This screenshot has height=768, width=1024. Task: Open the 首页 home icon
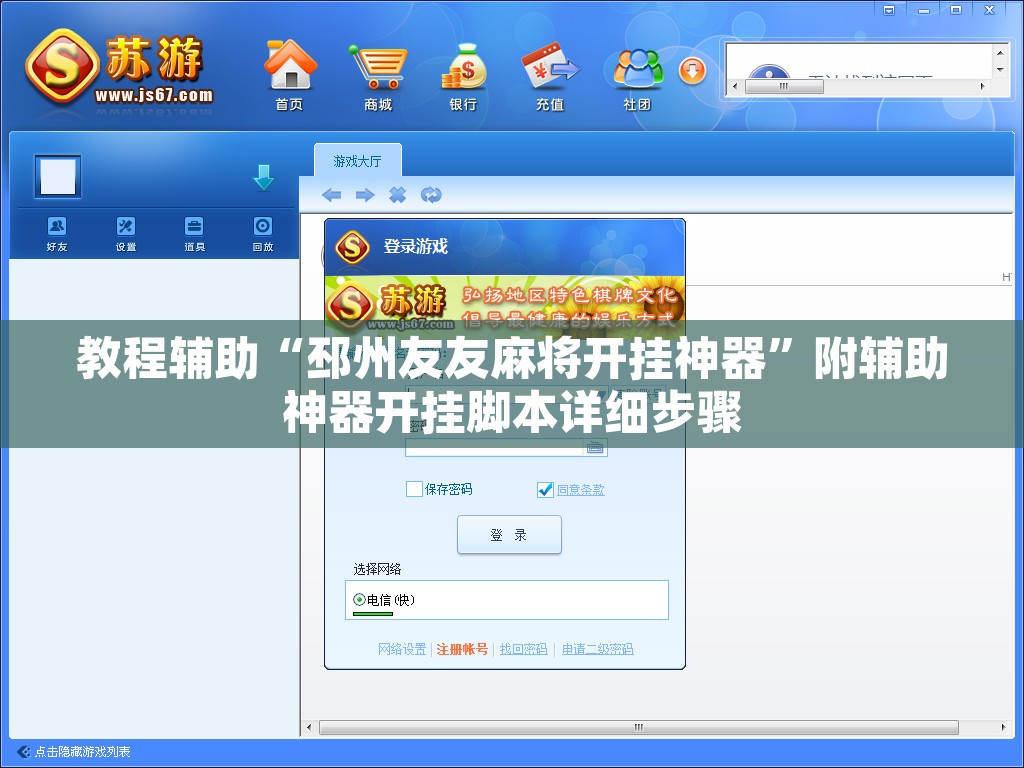[x=290, y=75]
